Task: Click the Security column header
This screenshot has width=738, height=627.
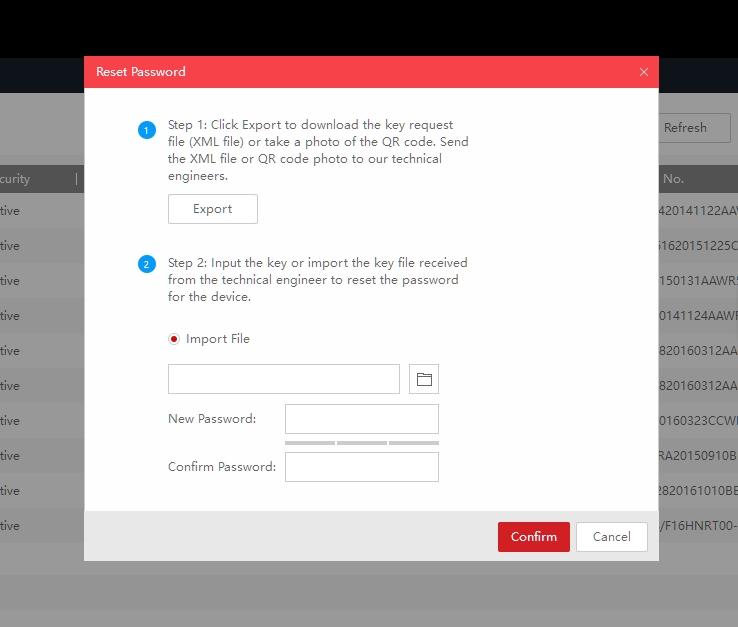Action: (x=20, y=179)
